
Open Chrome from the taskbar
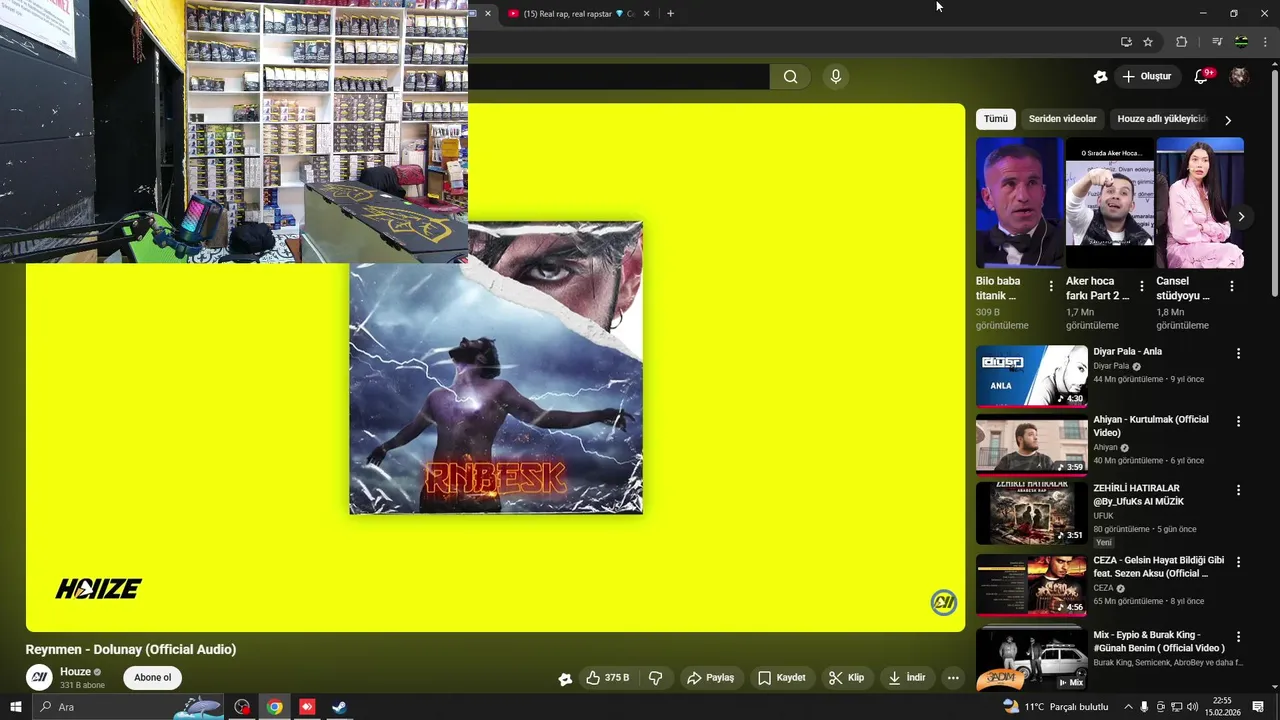point(274,707)
